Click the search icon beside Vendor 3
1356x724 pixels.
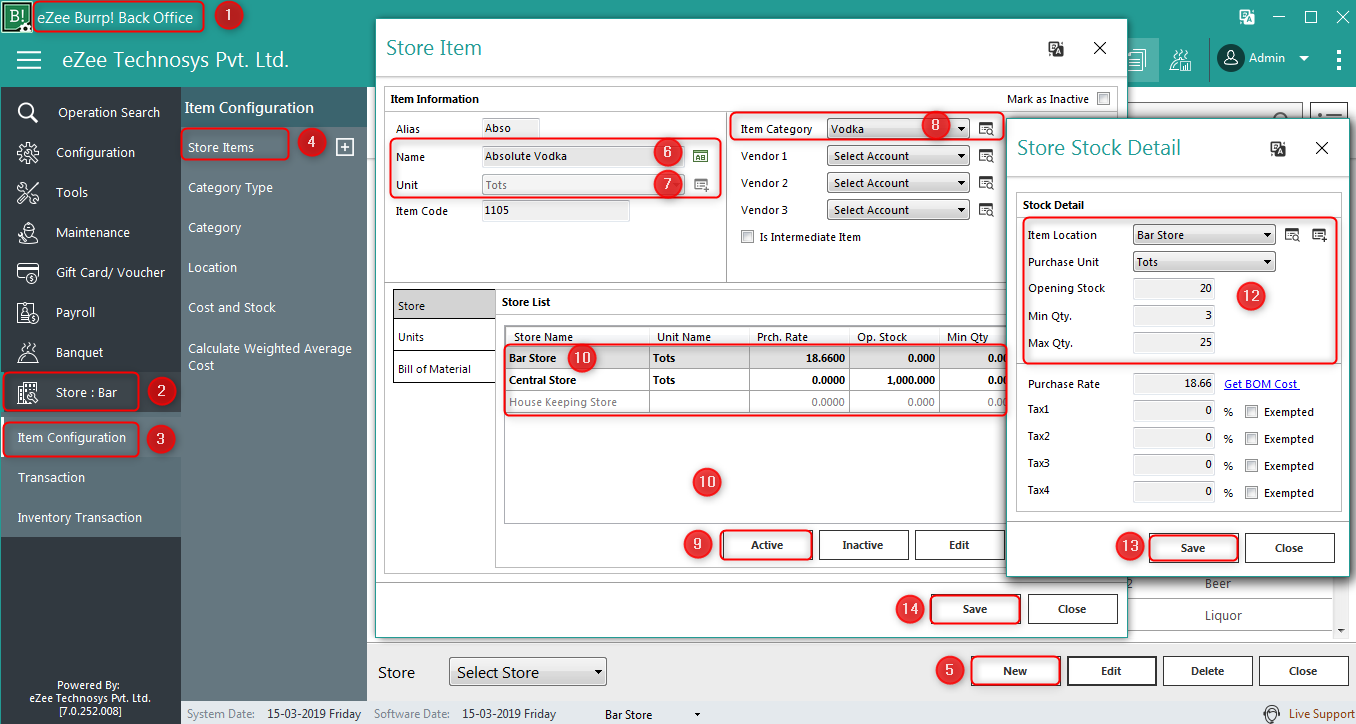(x=986, y=210)
